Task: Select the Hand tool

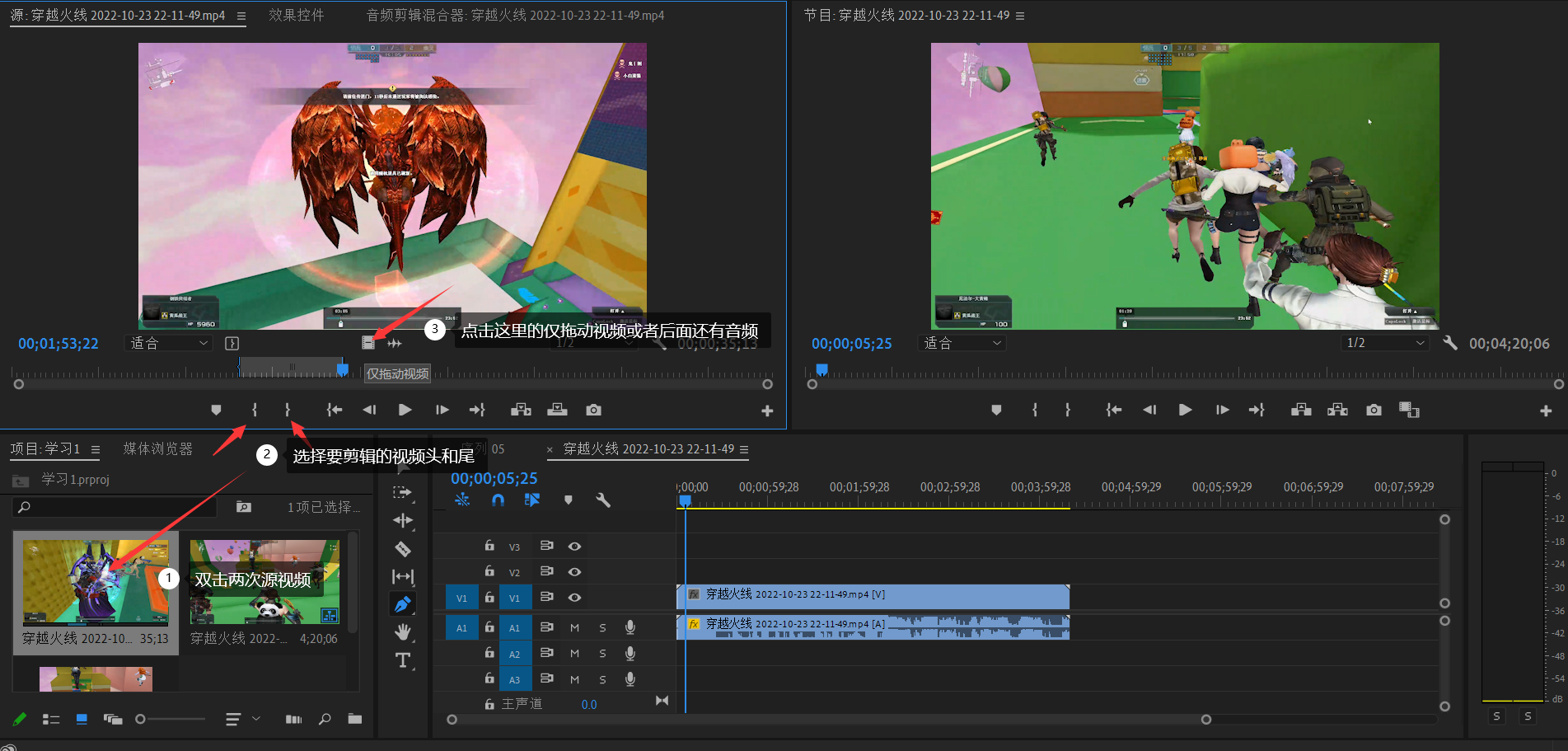Action: pos(403,632)
